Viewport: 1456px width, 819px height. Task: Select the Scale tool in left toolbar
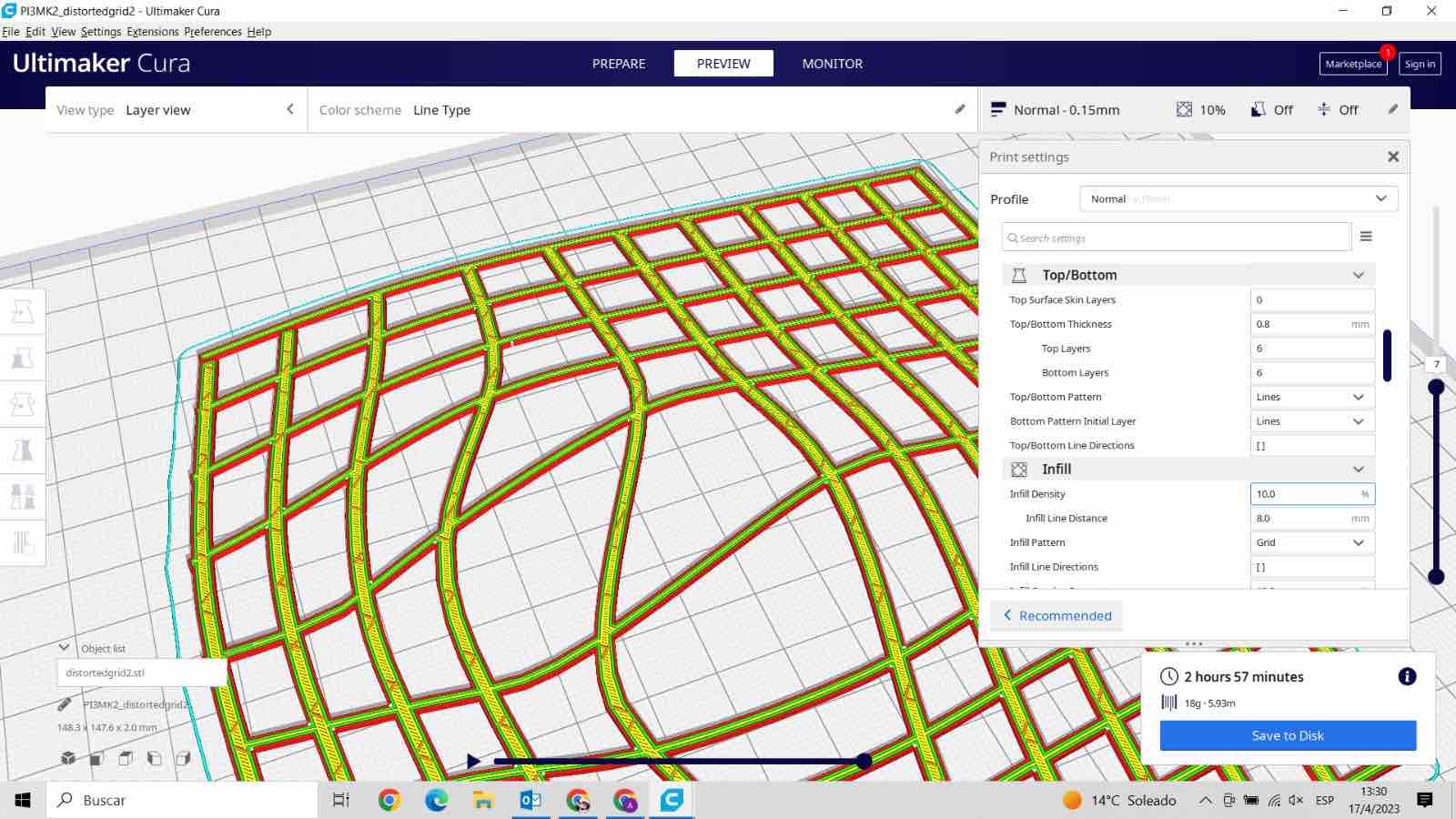point(23,358)
